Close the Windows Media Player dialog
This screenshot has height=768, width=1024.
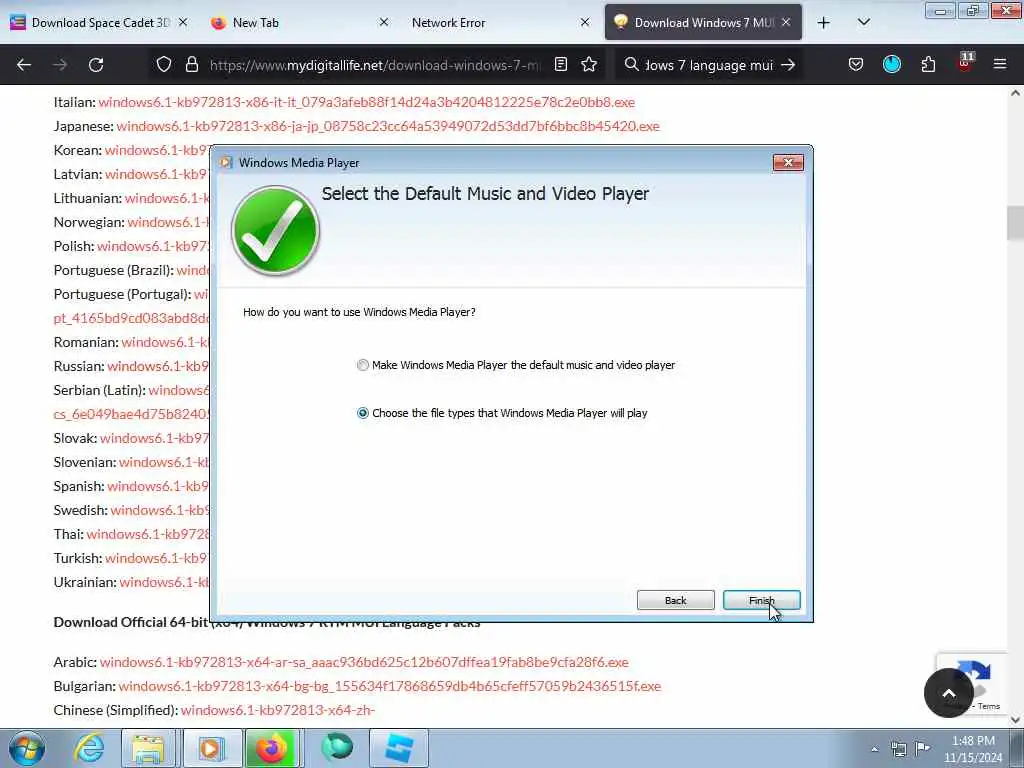coord(788,163)
